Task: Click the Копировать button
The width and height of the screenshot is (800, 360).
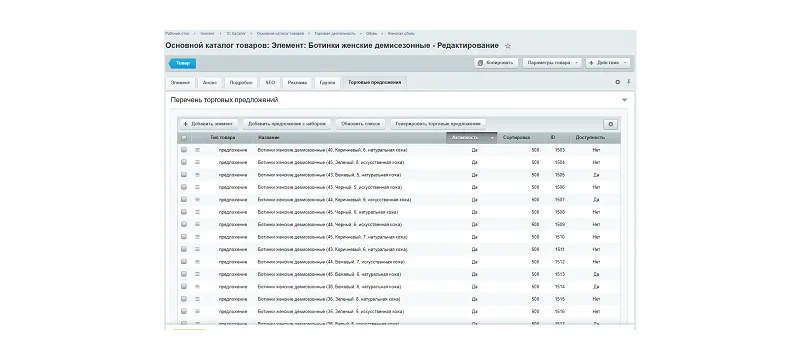Action: click(x=496, y=63)
